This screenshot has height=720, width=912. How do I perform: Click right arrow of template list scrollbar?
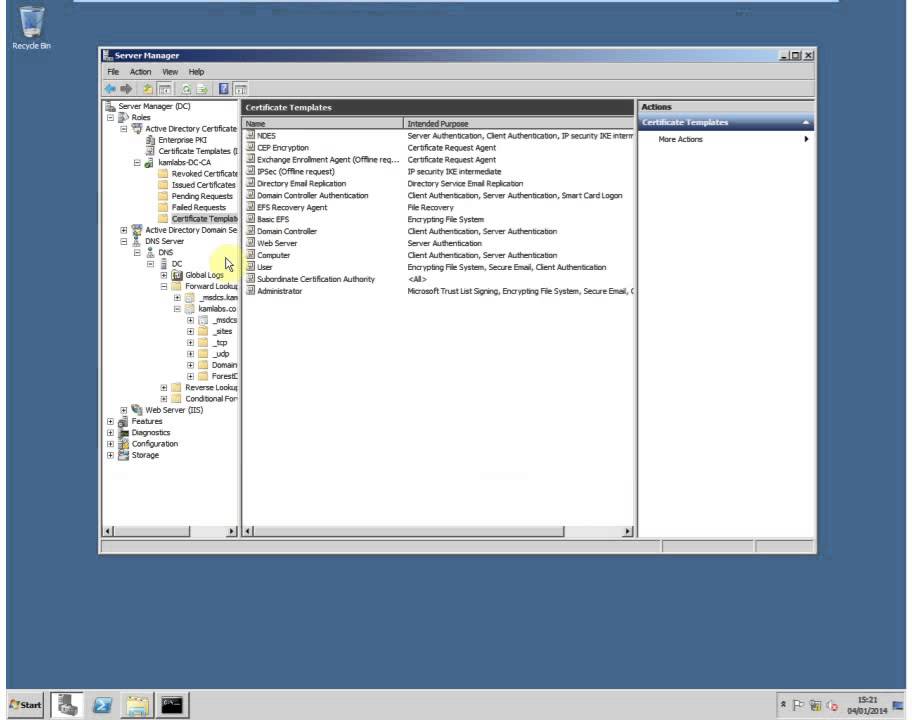pyautogui.click(x=628, y=531)
